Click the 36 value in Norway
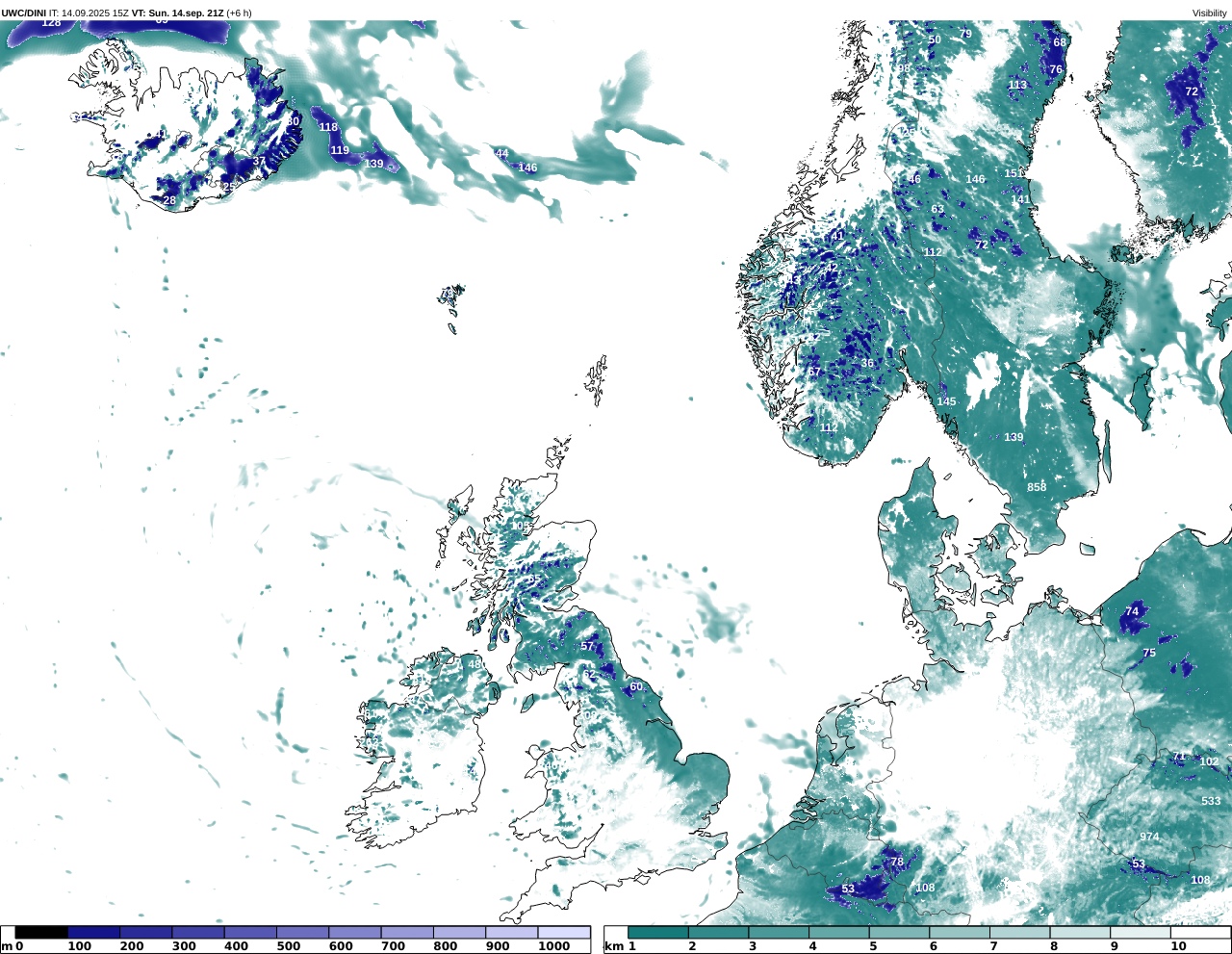Image resolution: width=1232 pixels, height=954 pixels. coord(867,363)
